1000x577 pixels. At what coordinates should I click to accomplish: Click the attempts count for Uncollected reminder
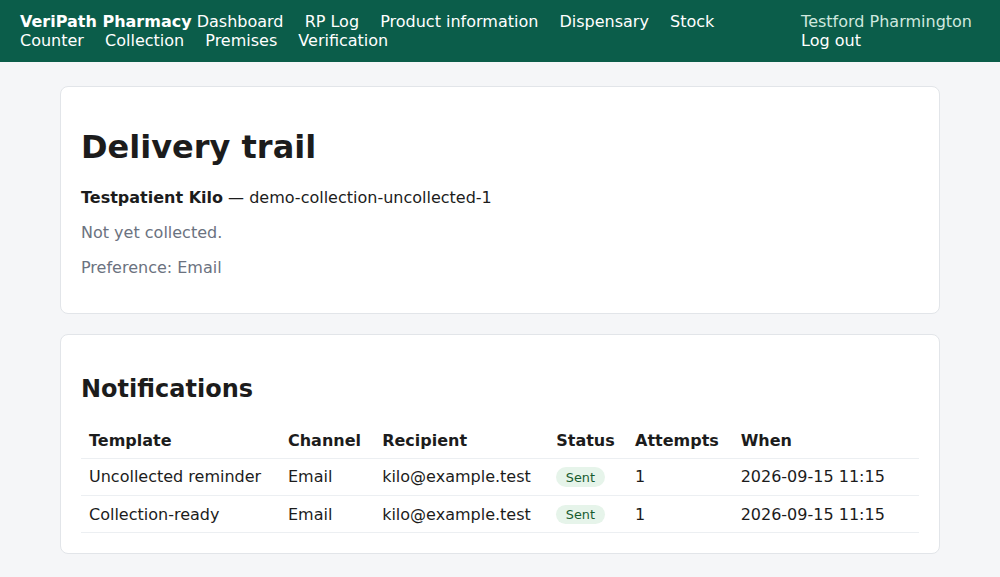(x=640, y=477)
